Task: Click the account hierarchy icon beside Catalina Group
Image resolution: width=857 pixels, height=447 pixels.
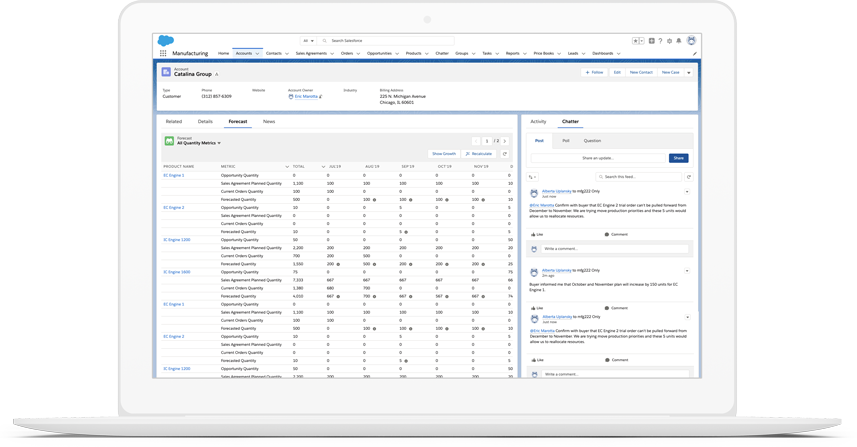Action: tap(216, 74)
